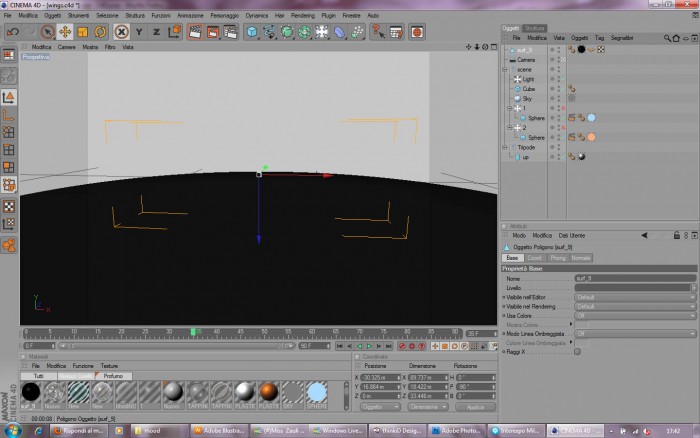Switch to the Phong tab in attributes
This screenshot has height=438, width=700.
558,258
